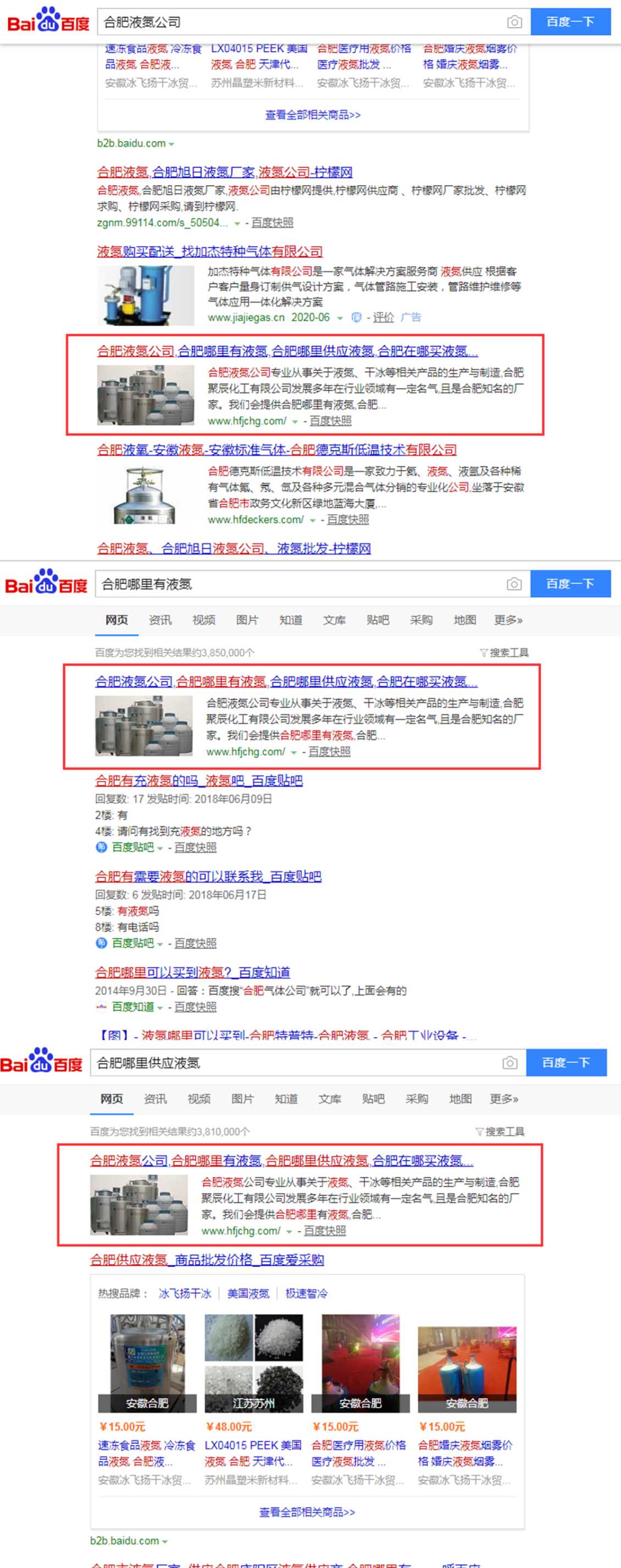Click hfjchg.com result thumbnail in 合肥哪里有液氮 results

143,726
